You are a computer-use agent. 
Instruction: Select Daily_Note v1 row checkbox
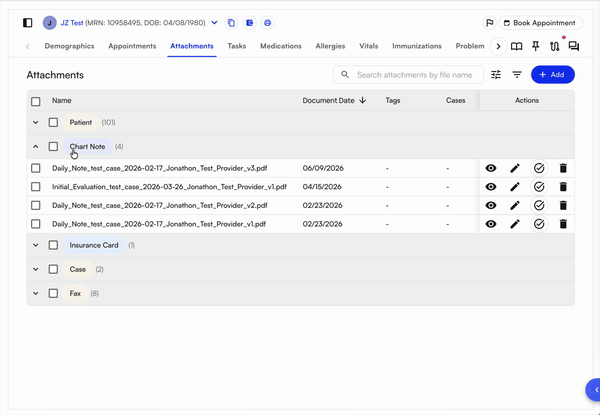click(36, 224)
